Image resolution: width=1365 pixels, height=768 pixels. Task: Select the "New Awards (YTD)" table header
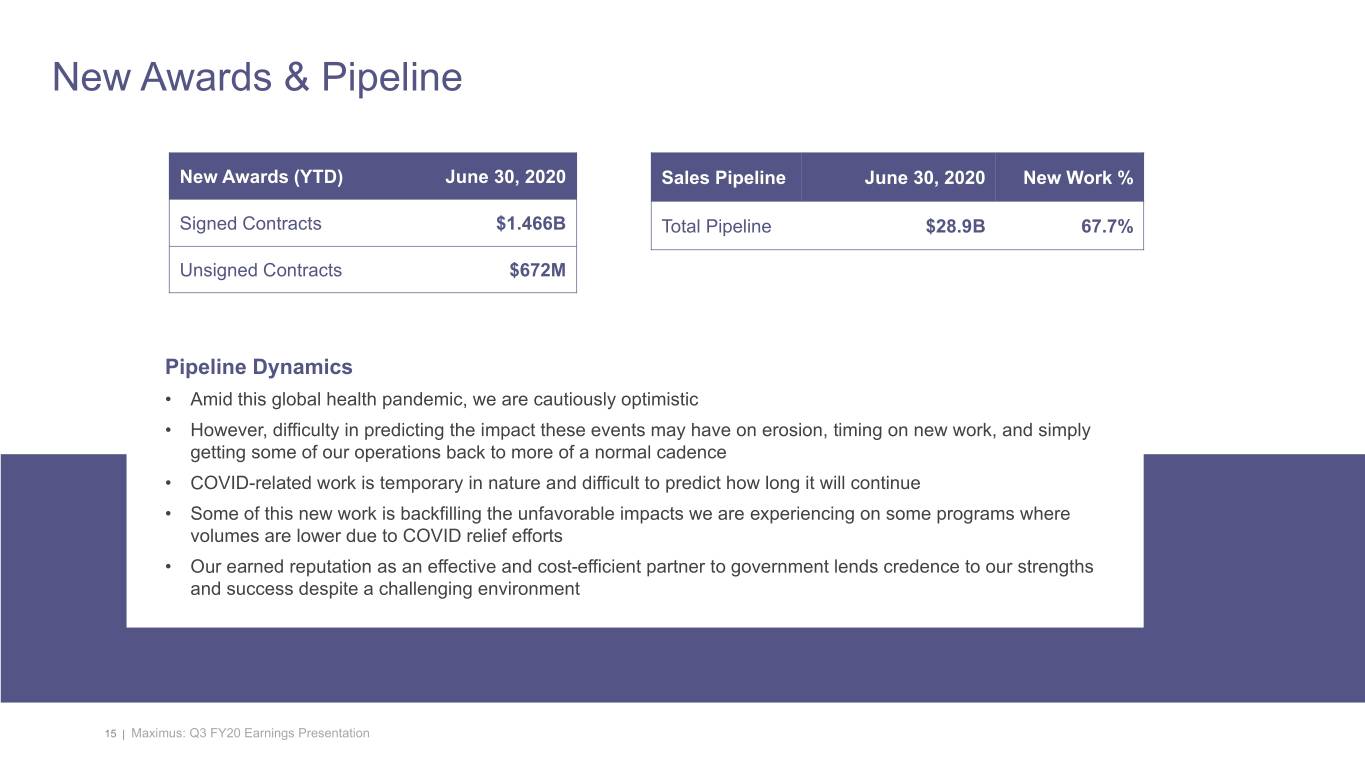[x=261, y=177]
